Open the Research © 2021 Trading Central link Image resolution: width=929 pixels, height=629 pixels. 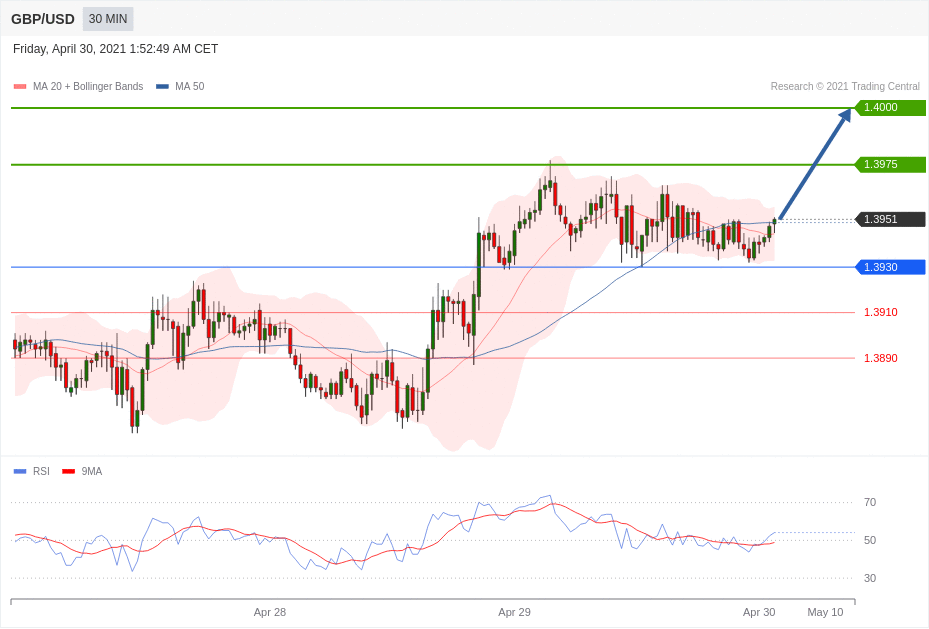845,87
